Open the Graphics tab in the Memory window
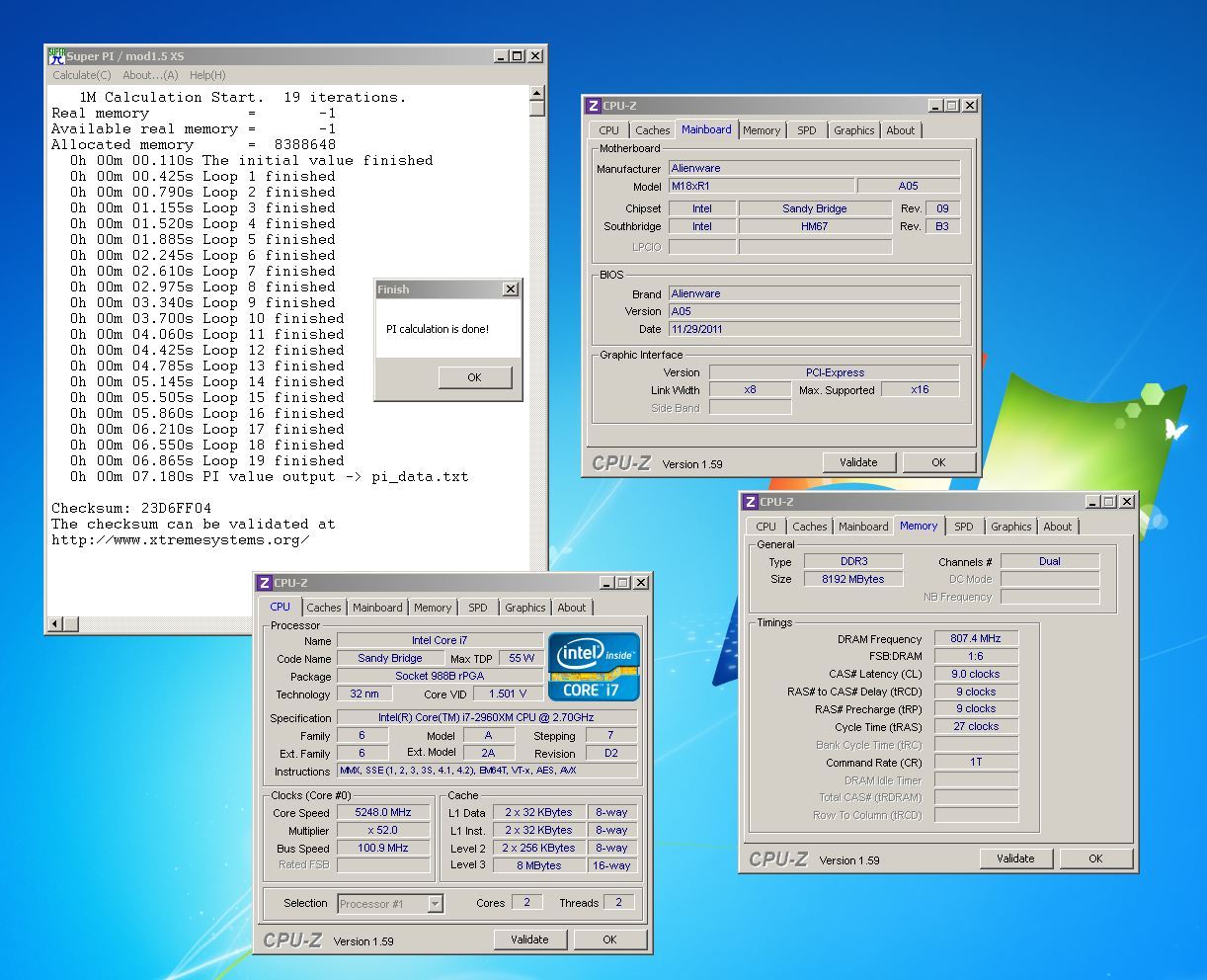1207x980 pixels. click(1010, 527)
